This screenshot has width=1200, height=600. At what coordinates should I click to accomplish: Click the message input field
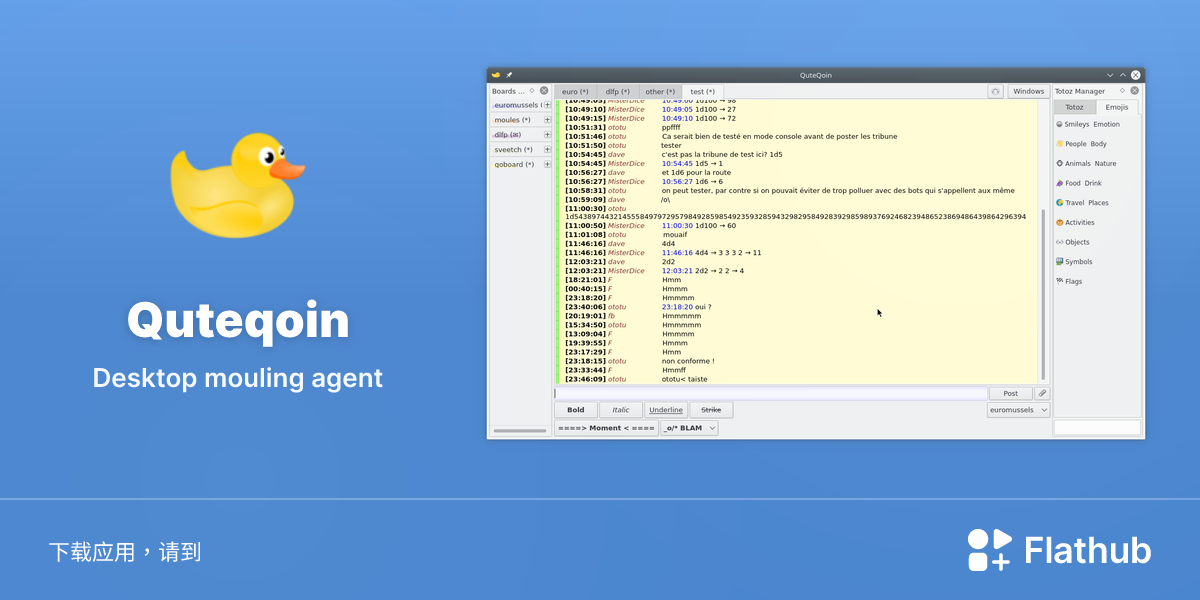[771, 394]
